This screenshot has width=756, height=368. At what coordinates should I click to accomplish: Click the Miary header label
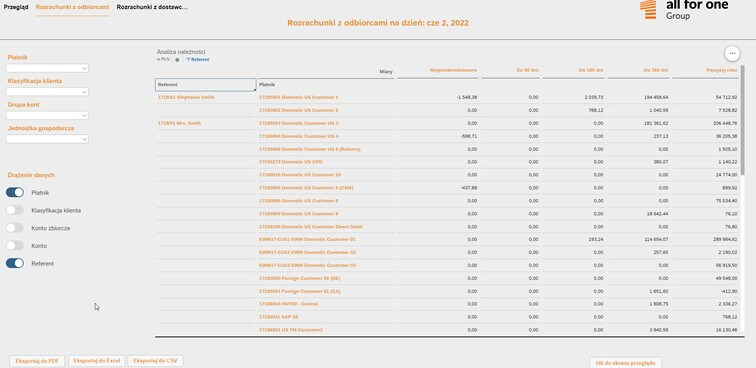click(386, 71)
